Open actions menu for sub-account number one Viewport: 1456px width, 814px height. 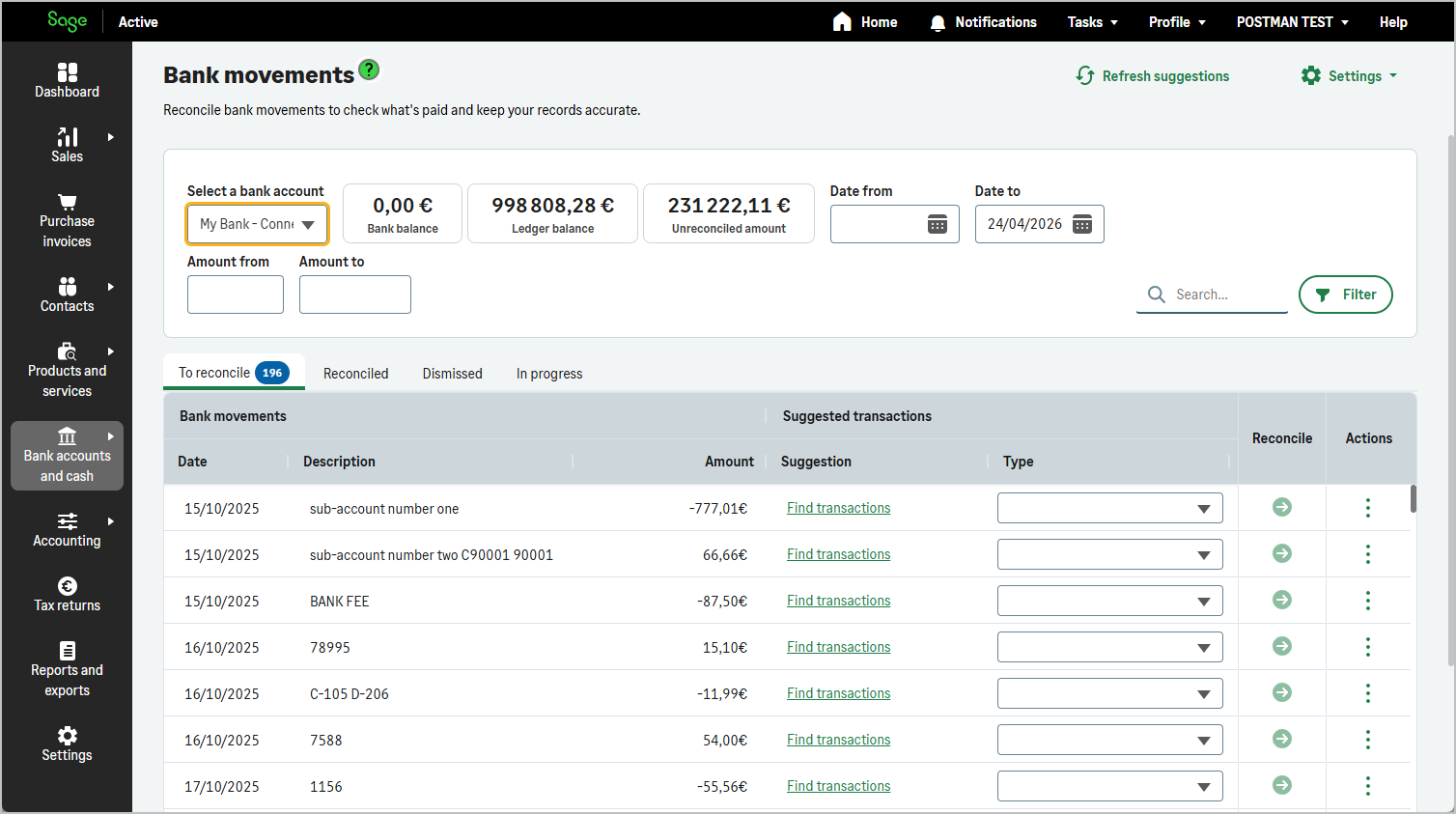coord(1368,508)
